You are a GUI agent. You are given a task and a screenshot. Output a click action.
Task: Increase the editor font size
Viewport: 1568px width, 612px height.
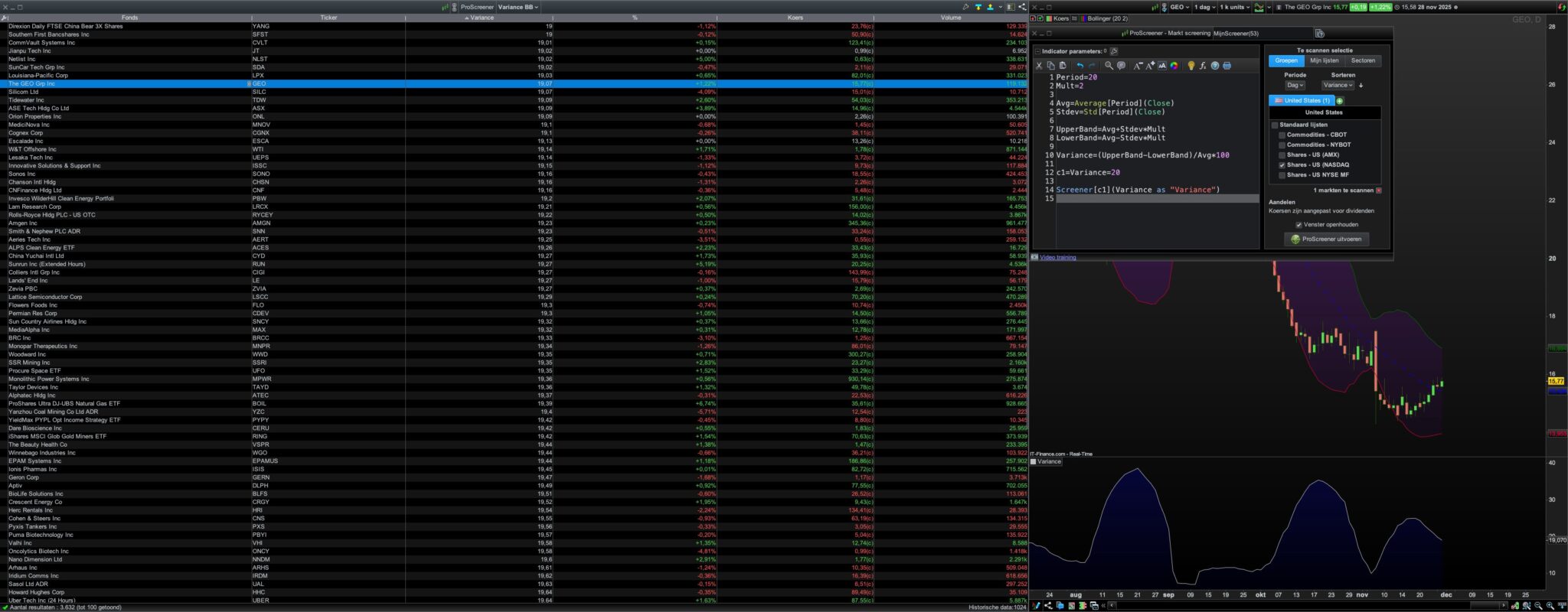(x=1151, y=66)
